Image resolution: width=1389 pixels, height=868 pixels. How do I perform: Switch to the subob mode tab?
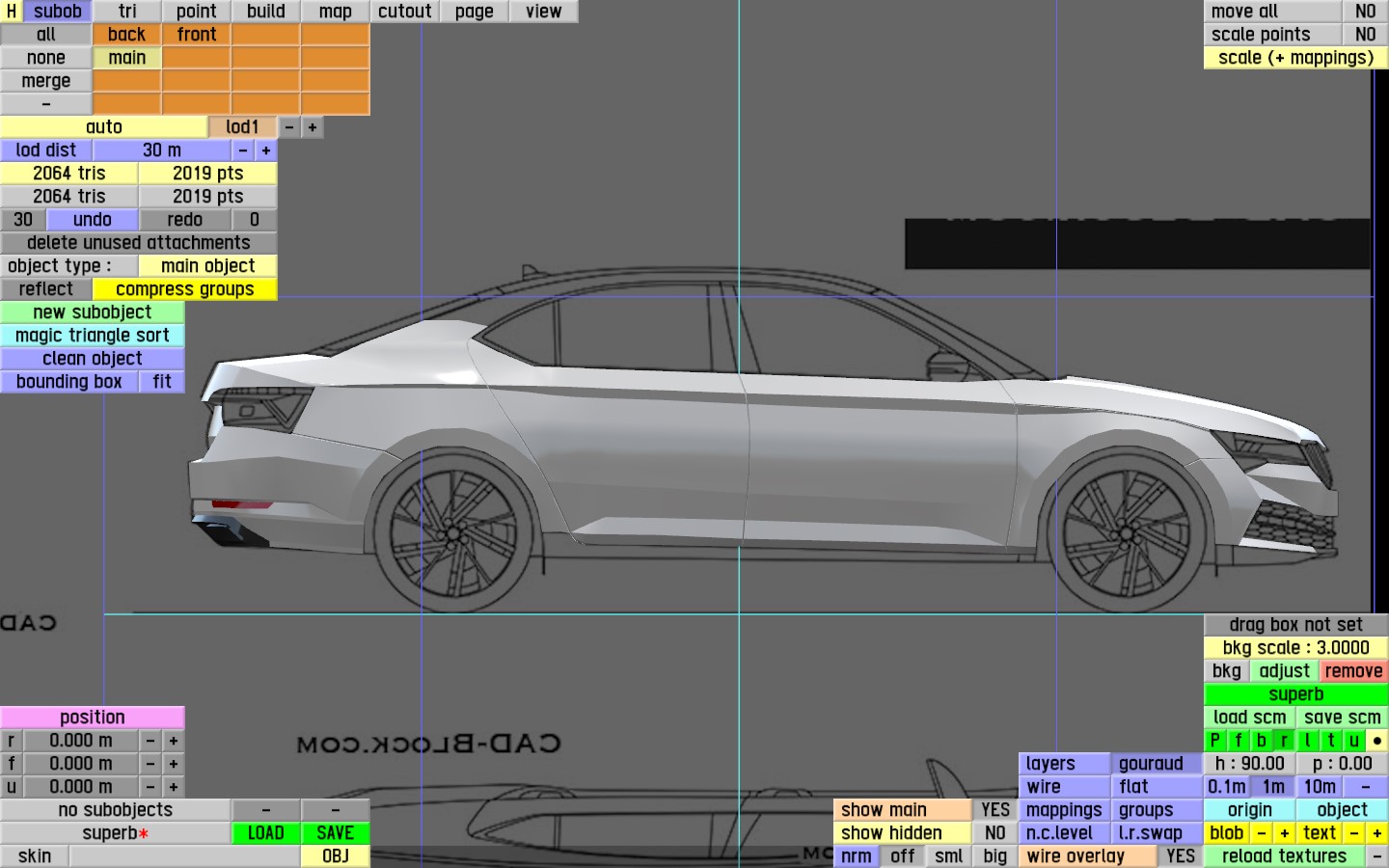[58, 12]
